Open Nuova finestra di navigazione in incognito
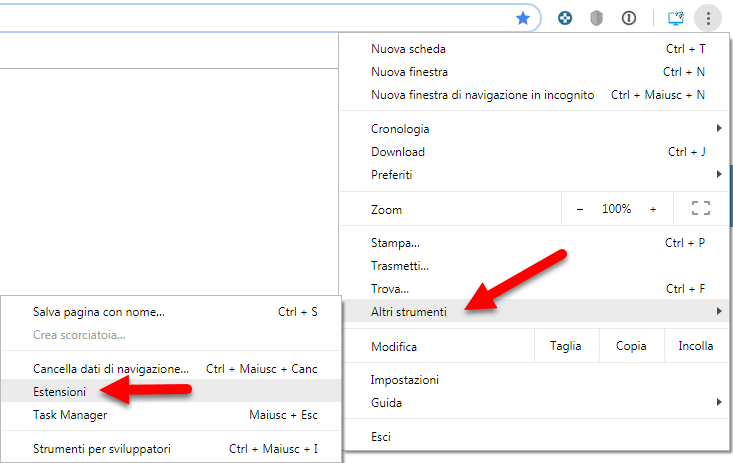 click(x=534, y=95)
